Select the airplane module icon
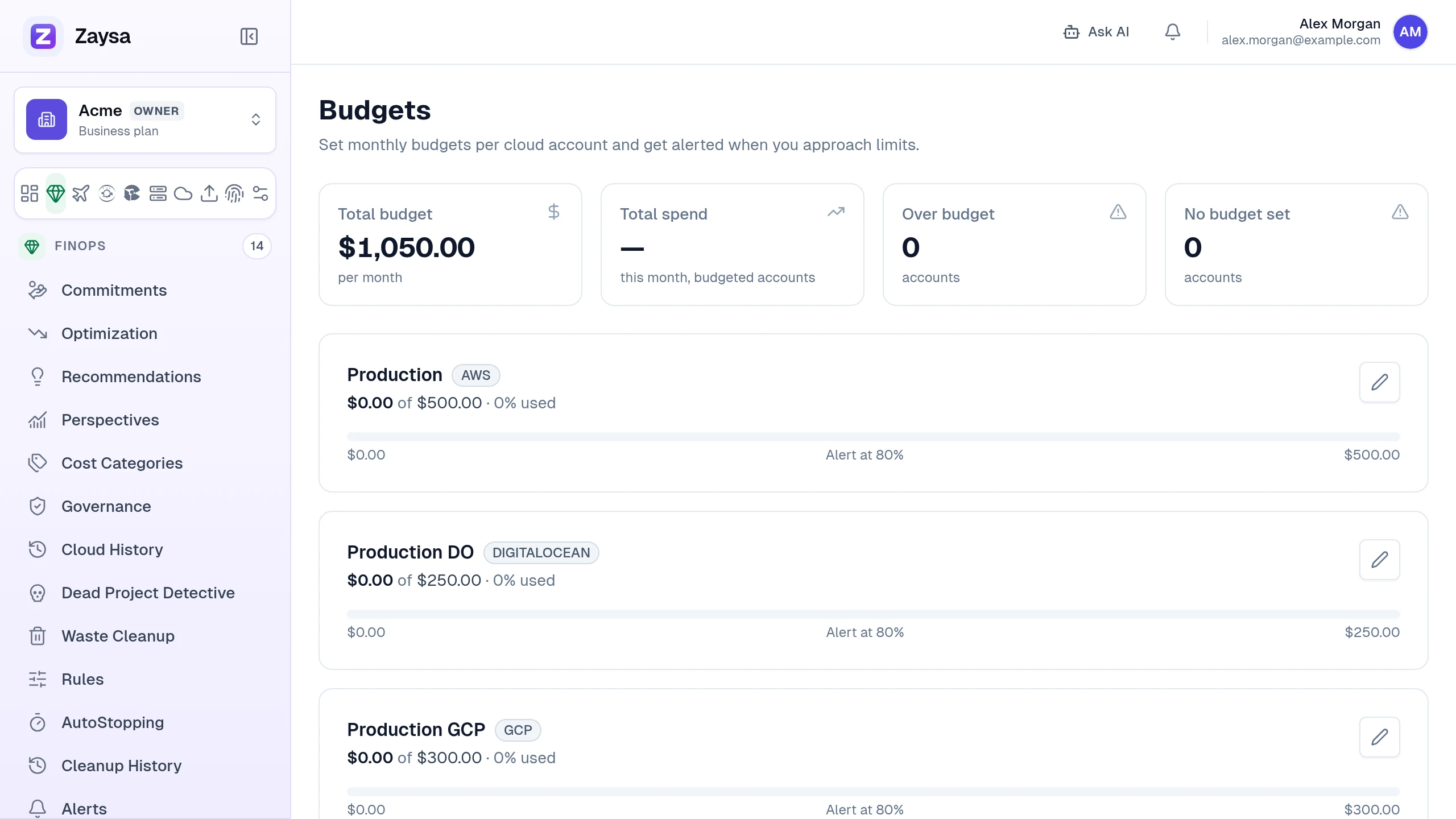Image resolution: width=1456 pixels, height=819 pixels. pyautogui.click(x=81, y=193)
